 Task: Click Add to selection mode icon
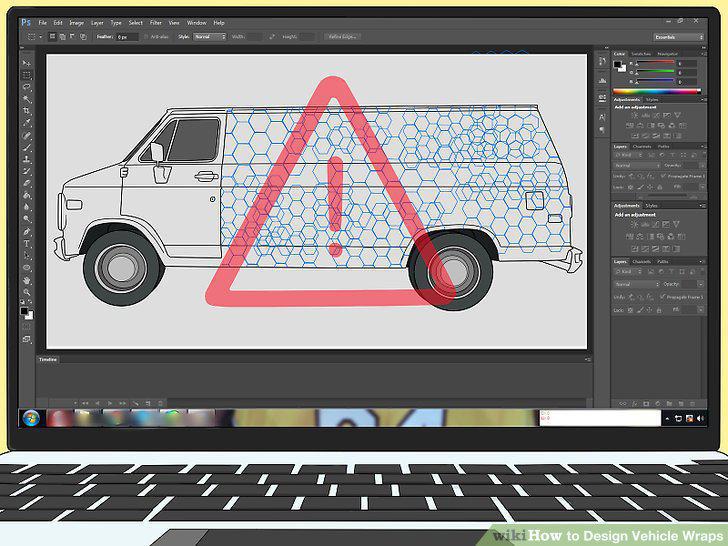point(63,36)
